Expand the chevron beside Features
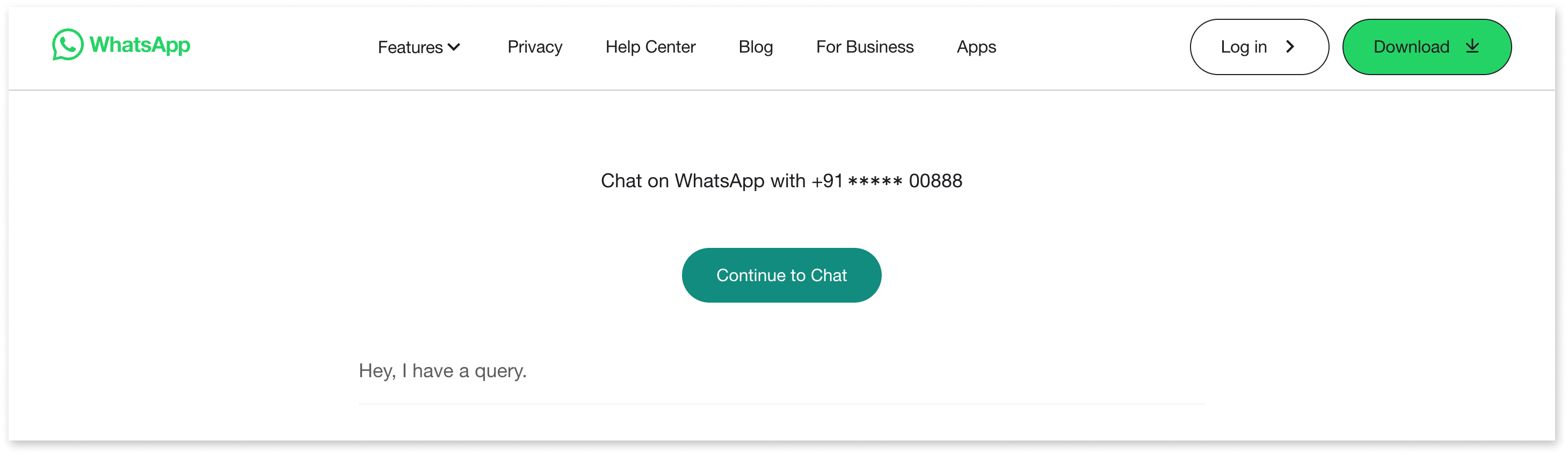This screenshot has height=455, width=1568. (453, 47)
